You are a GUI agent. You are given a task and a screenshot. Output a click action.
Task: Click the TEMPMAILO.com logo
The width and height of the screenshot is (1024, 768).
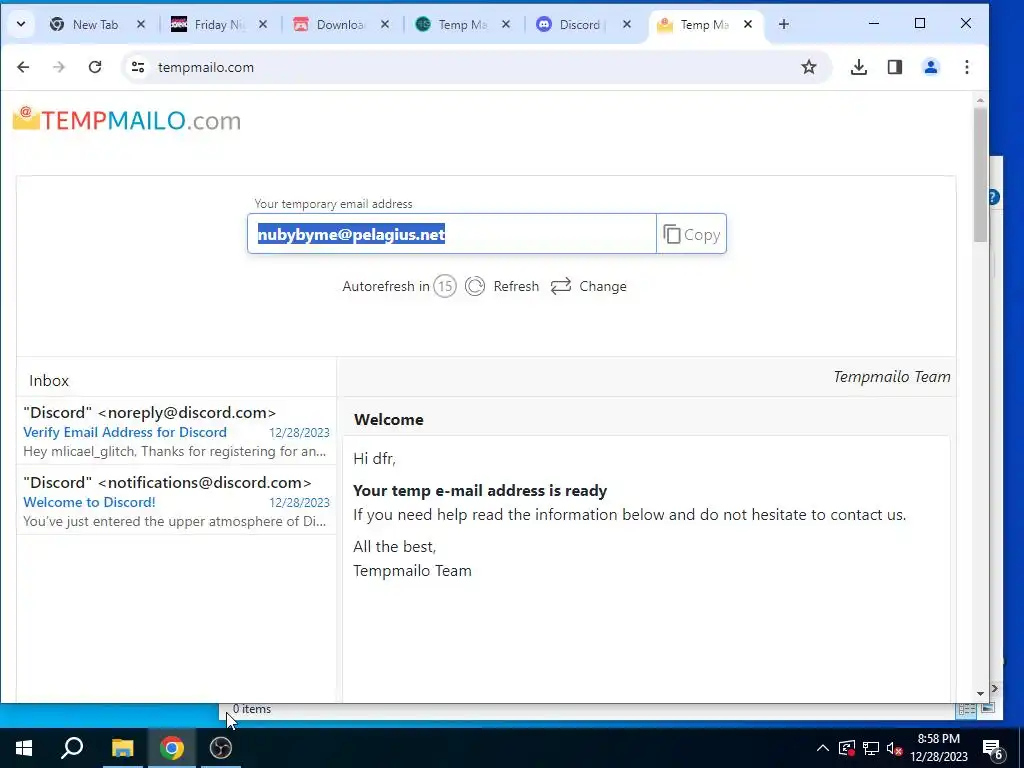pyautogui.click(x=127, y=120)
